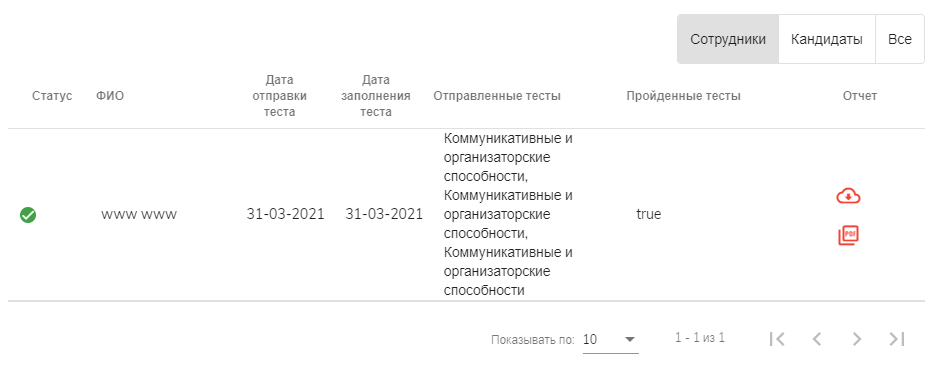Select the Сотрудники filter
This screenshot has width=945, height=378.
point(728,39)
